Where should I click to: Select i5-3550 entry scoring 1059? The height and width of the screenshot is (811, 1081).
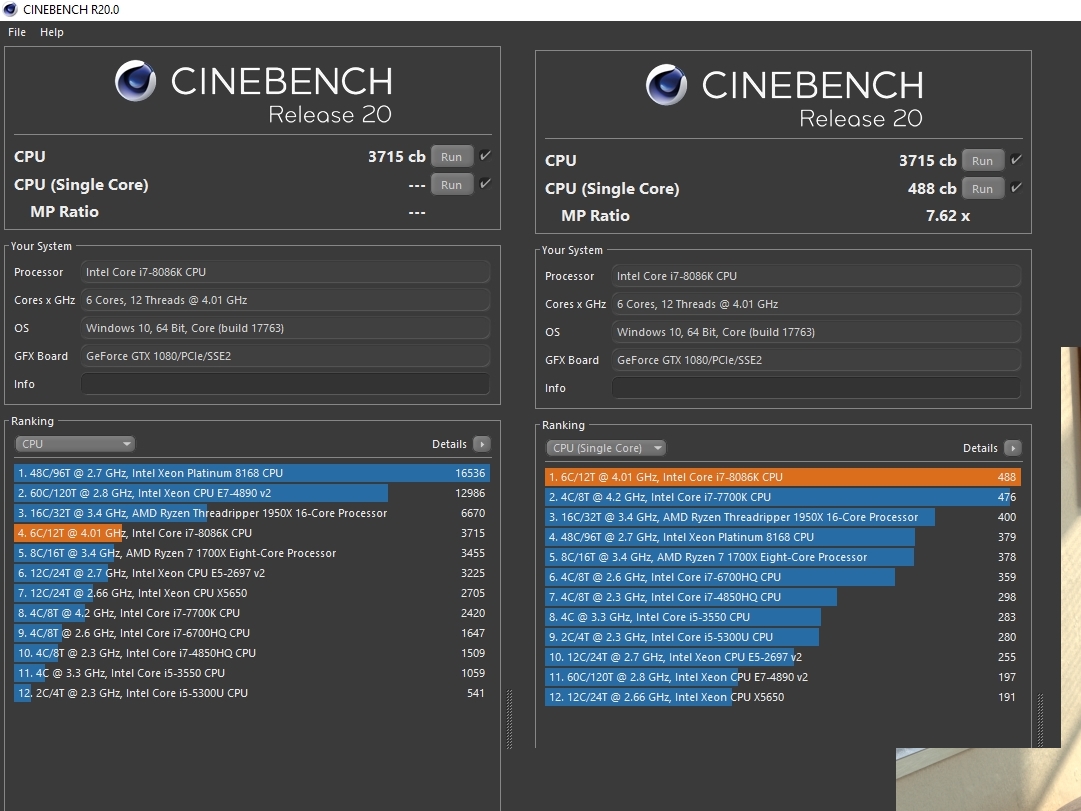coord(252,673)
